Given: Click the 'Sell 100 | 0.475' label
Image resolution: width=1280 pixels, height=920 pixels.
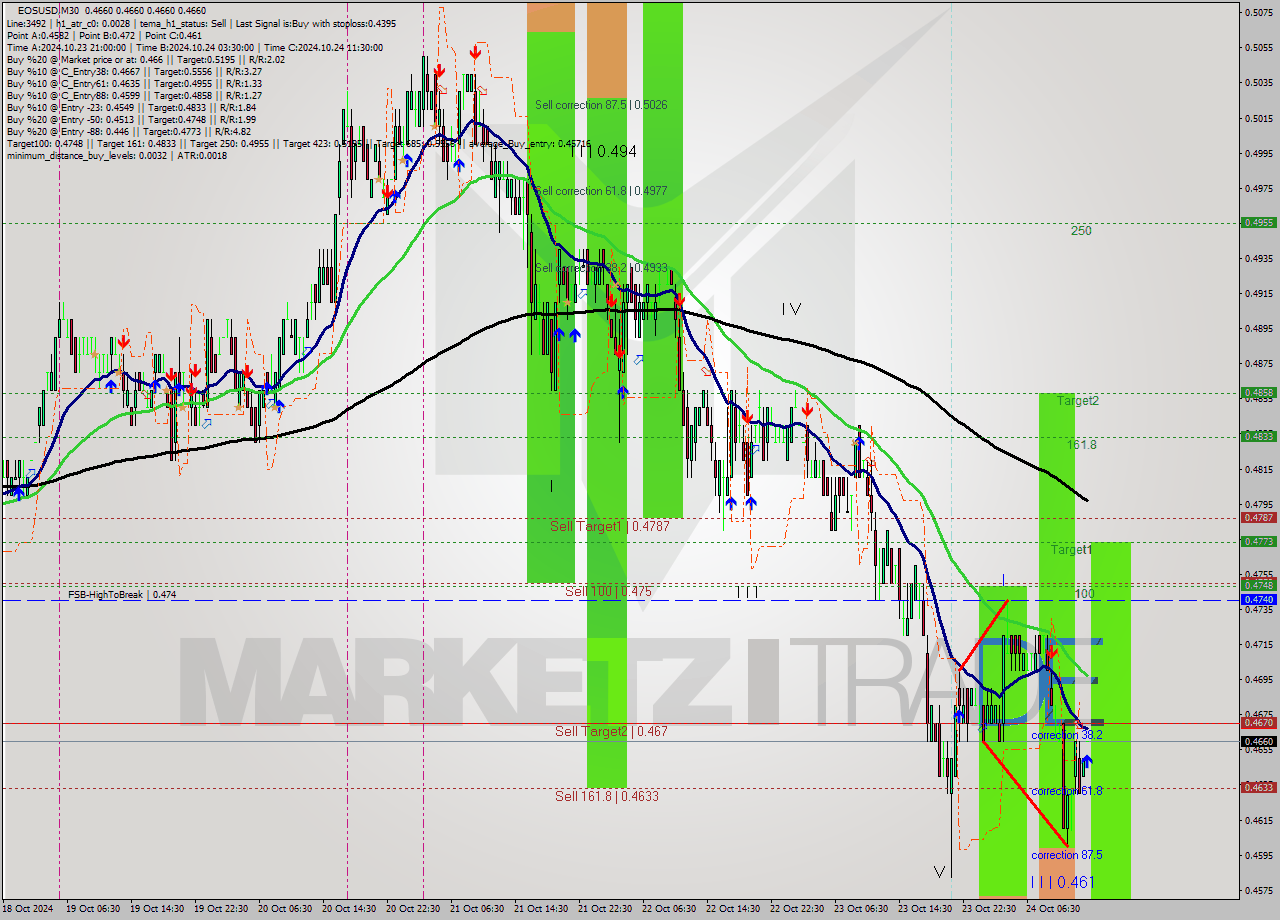Looking at the screenshot, I should point(608,591).
